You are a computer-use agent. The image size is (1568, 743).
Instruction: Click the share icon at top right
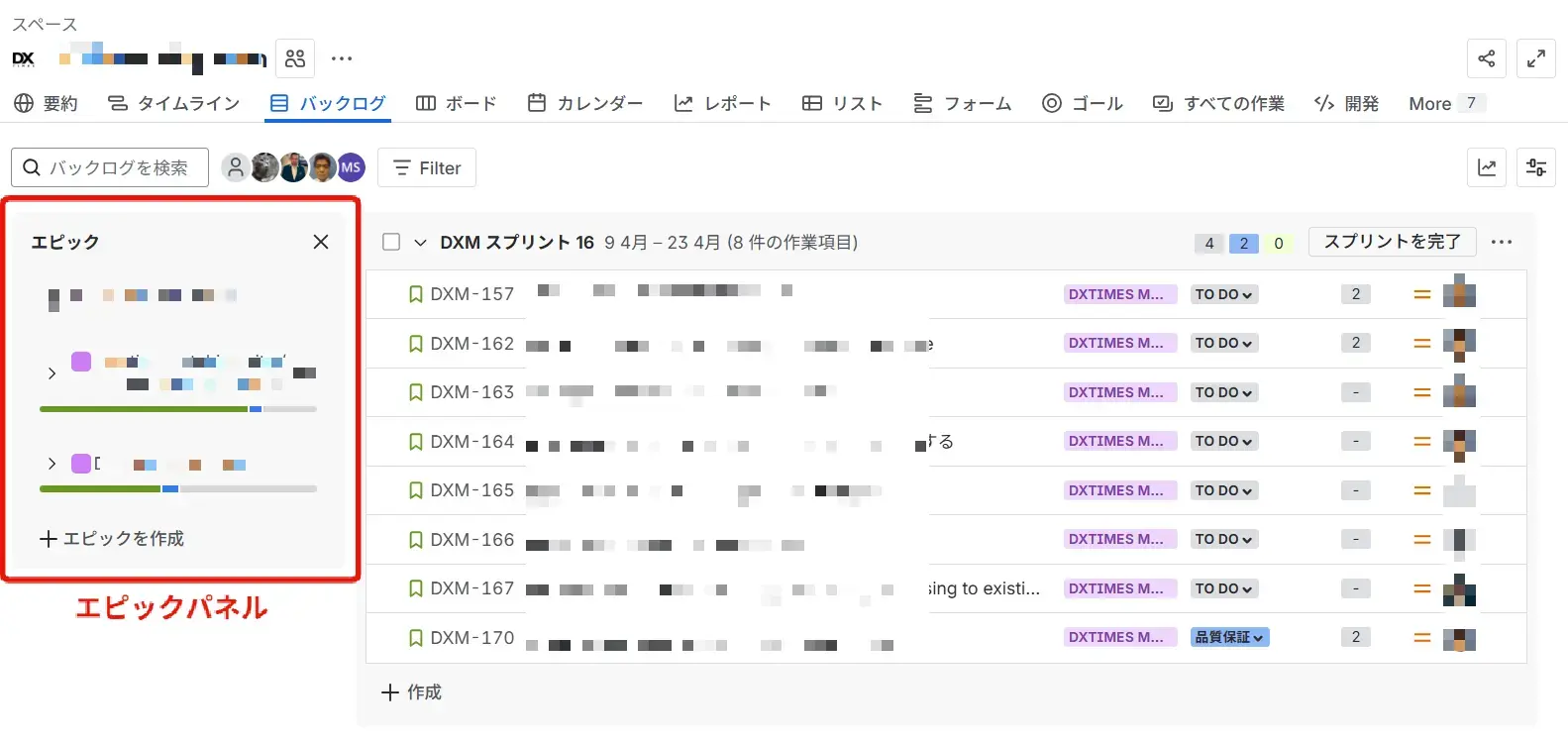pyautogui.click(x=1486, y=58)
